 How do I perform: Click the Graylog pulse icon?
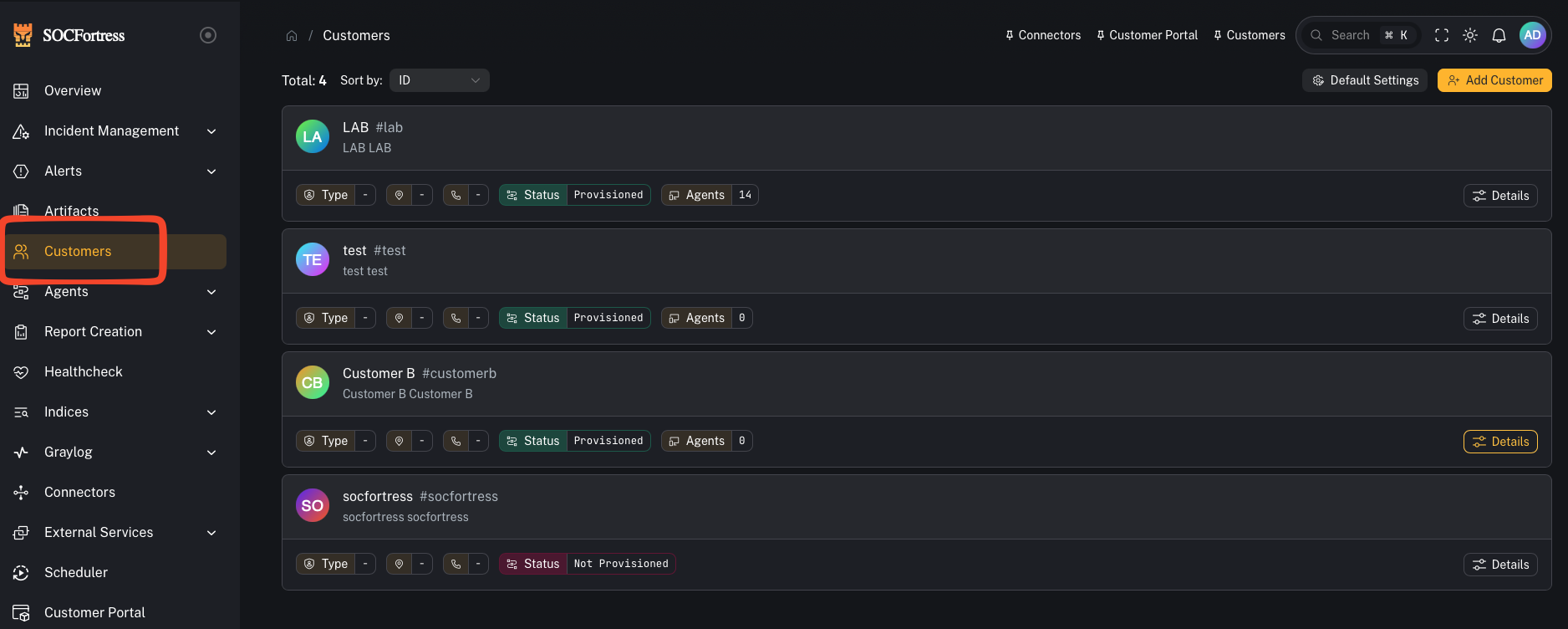pos(21,453)
